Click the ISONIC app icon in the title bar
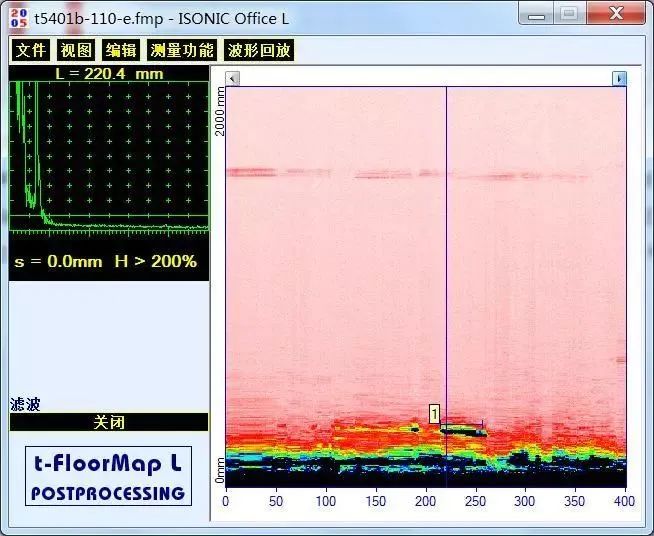Viewport: 654px width, 536px height. pos(18,18)
